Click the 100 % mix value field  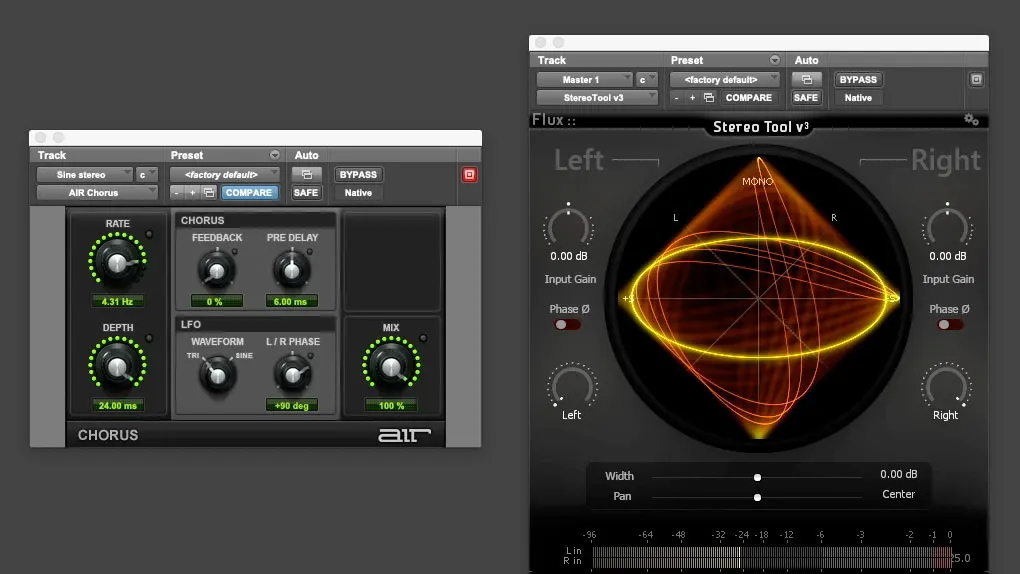pyautogui.click(x=391, y=405)
